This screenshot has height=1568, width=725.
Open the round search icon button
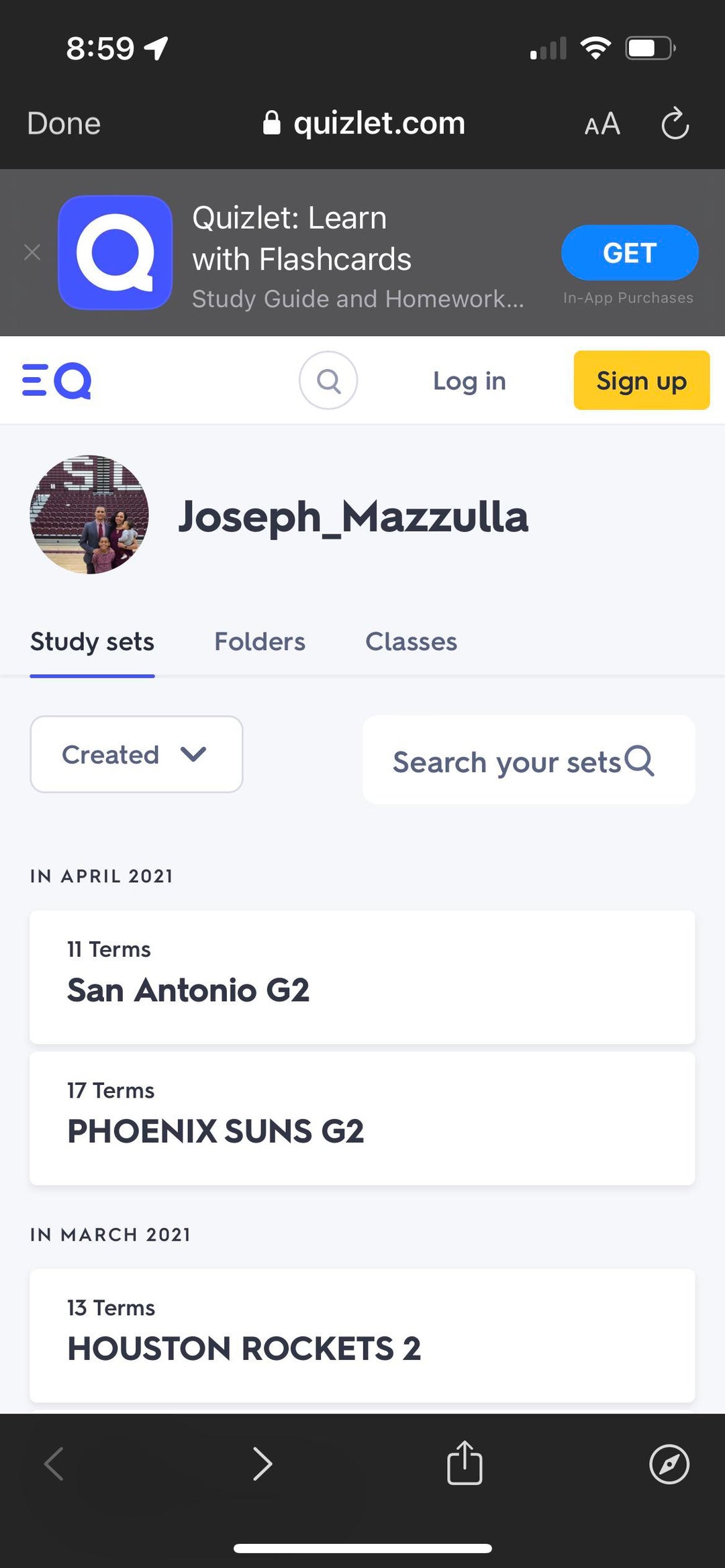328,380
